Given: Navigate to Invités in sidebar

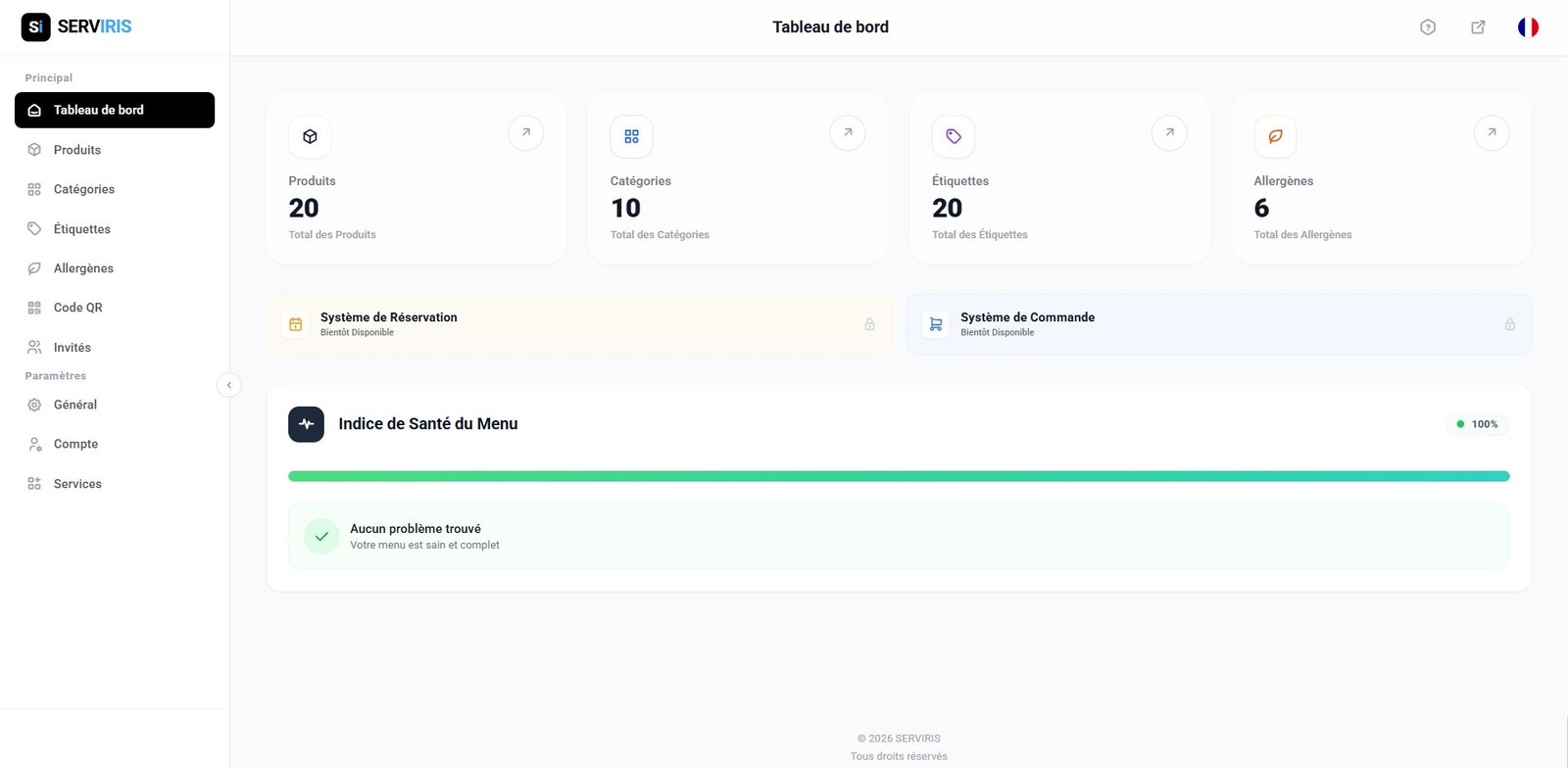Looking at the screenshot, I should 72,348.
